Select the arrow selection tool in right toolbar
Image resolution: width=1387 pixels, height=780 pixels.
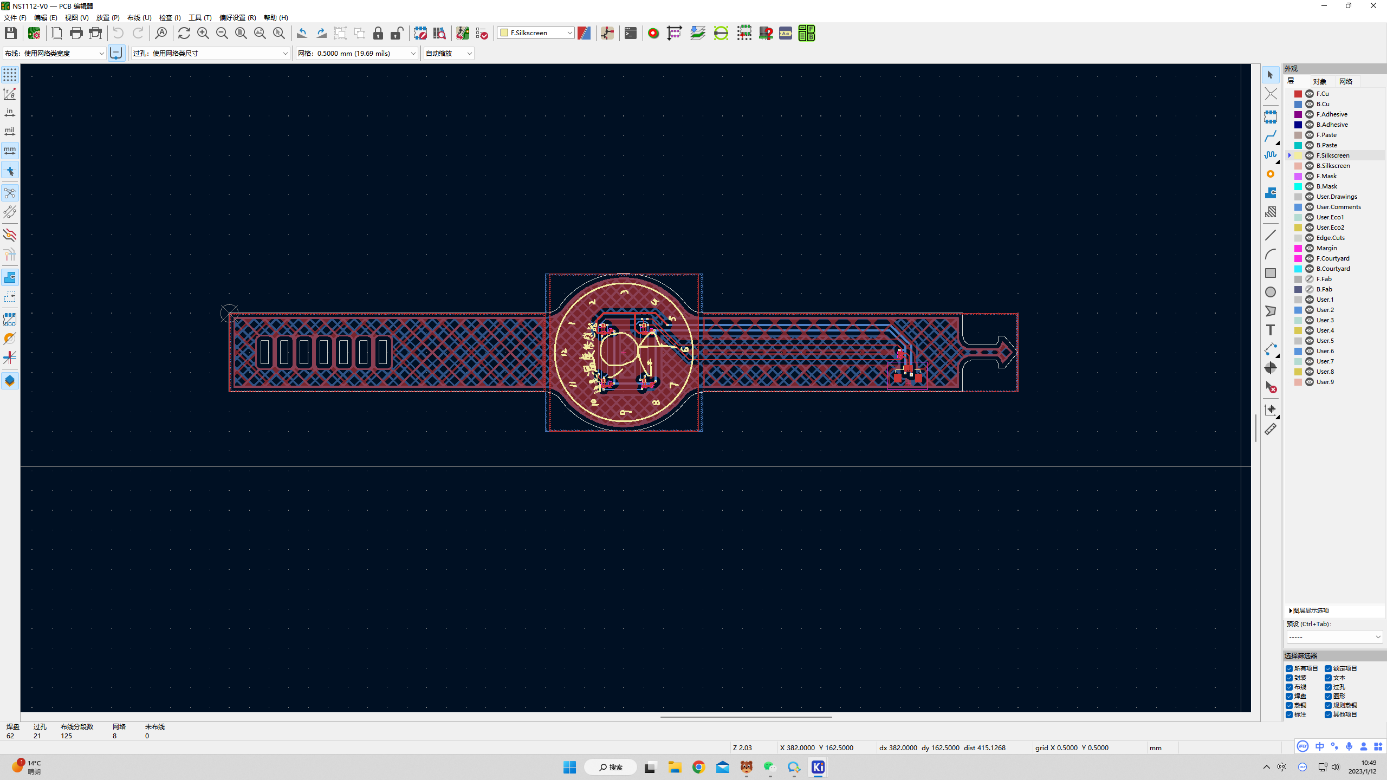[1271, 75]
